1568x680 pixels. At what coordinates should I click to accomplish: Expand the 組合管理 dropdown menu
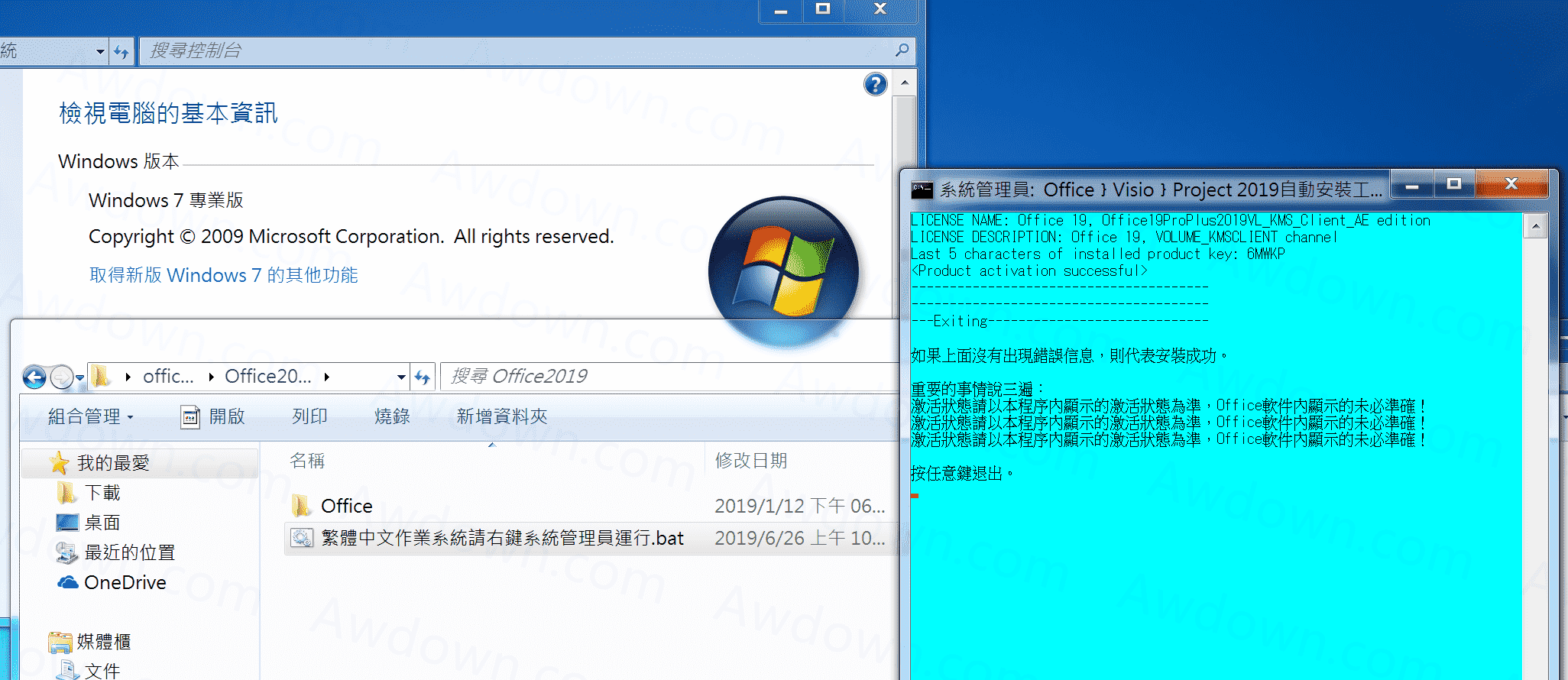(x=90, y=416)
